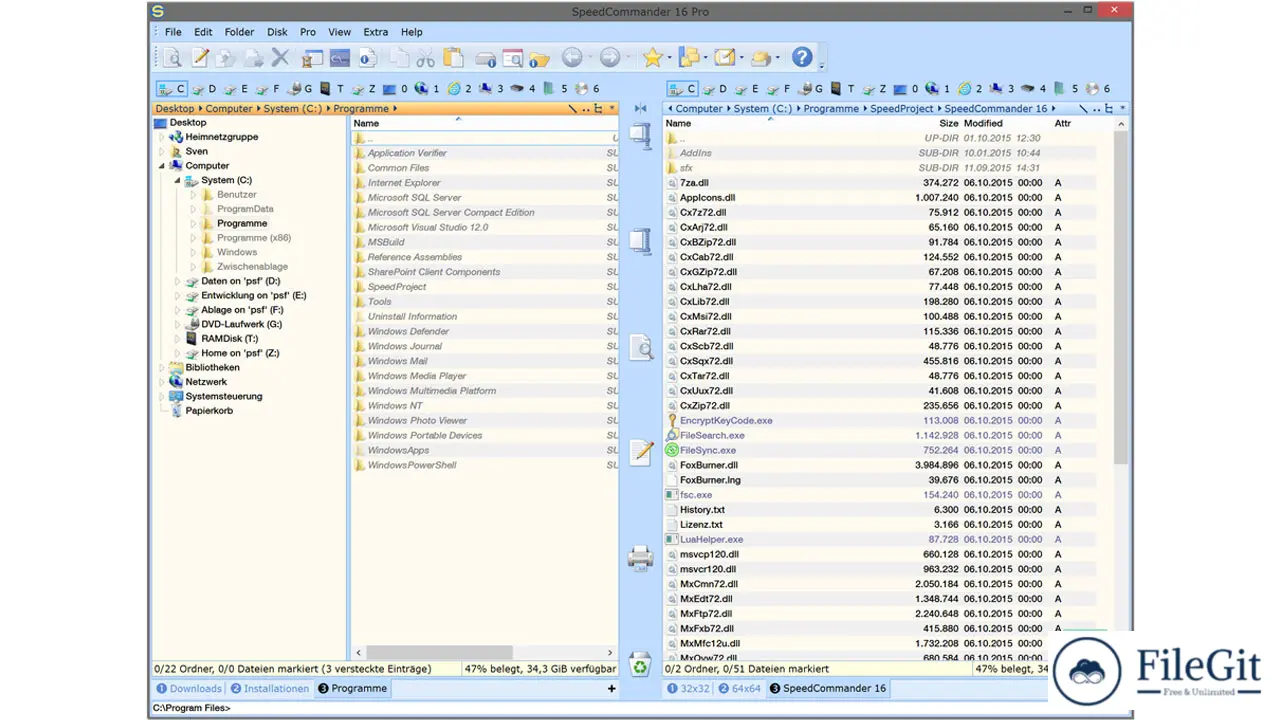Click the Forward navigation arrow
Image resolution: width=1280 pixels, height=720 pixels.
610,58
